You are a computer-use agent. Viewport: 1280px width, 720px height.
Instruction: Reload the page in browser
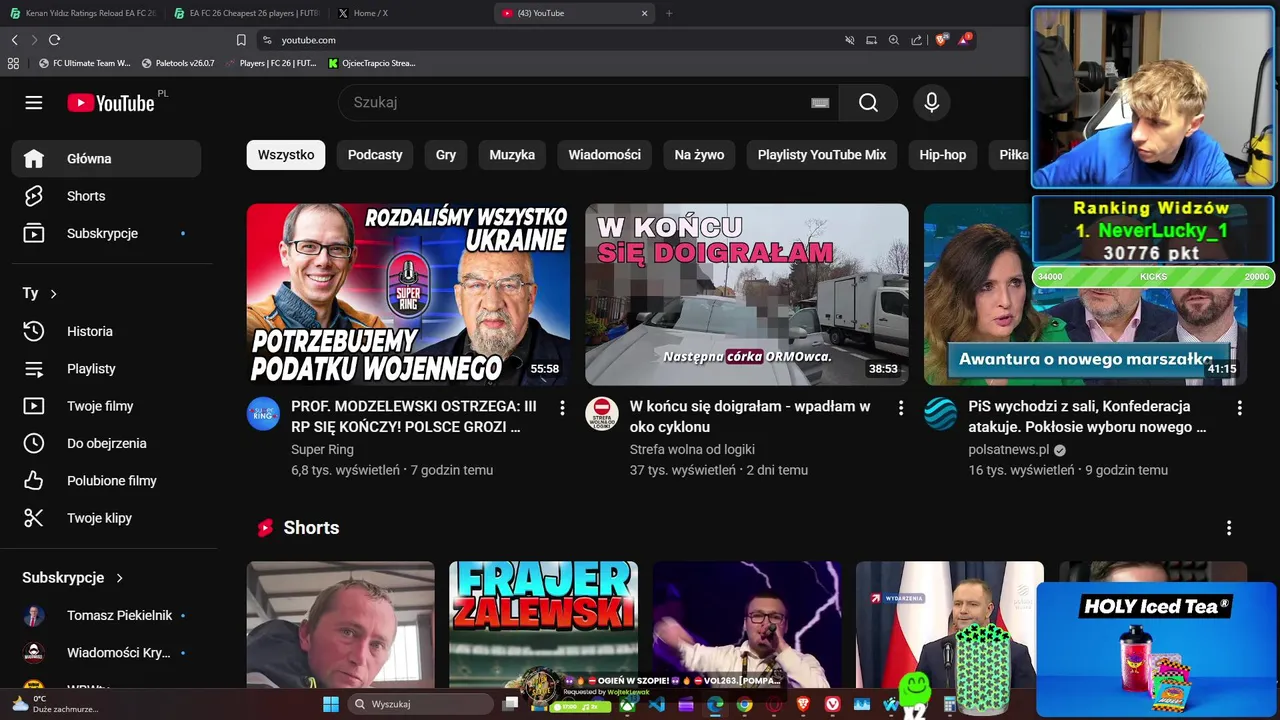point(54,40)
